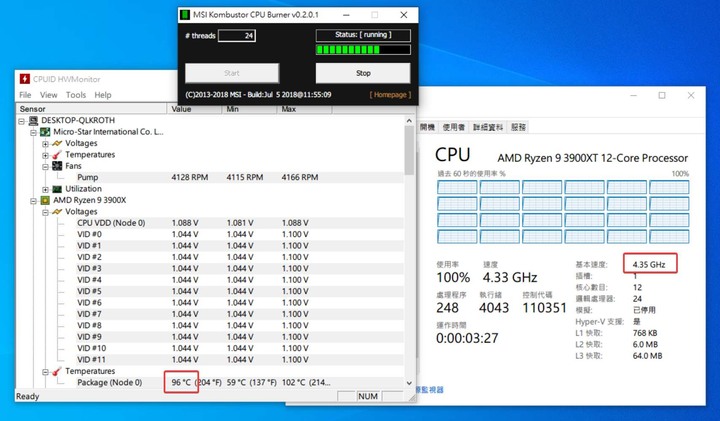Click the Utilization icon in HWMonitor tree

[x=57, y=189]
